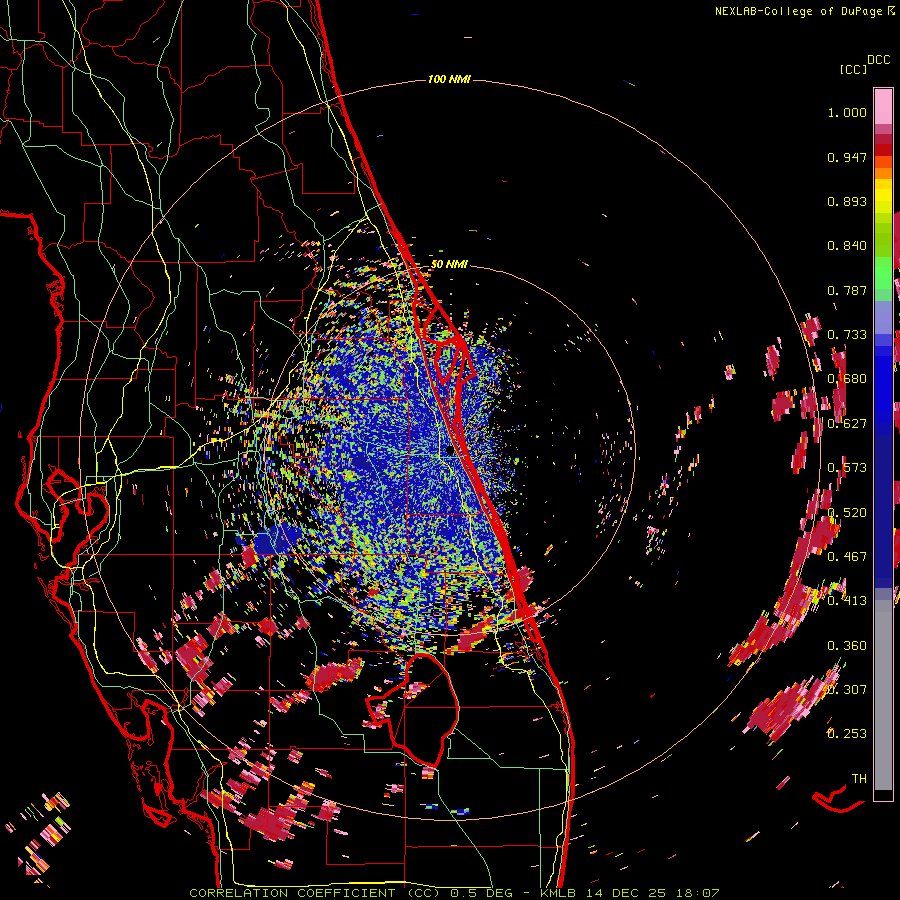The image size is (900, 900).
Task: Click the 100 NMI range ring label
Action: coord(449,79)
